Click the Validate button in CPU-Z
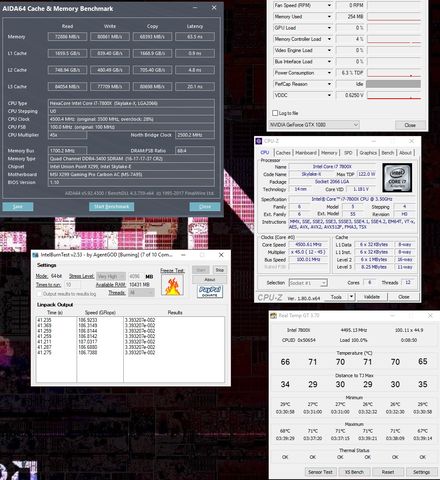The height and width of the screenshot is (480, 440). (371, 297)
